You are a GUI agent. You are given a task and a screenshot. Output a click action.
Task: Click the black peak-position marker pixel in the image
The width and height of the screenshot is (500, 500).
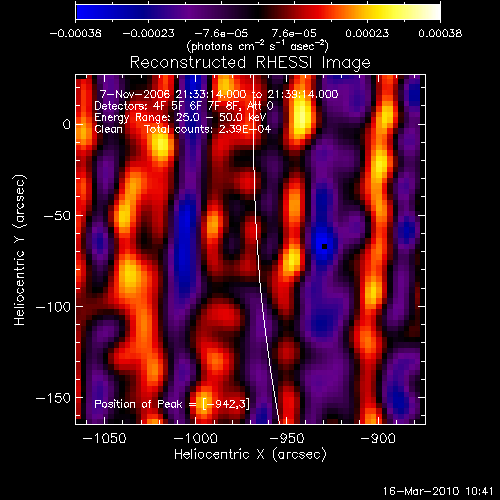tap(324, 247)
